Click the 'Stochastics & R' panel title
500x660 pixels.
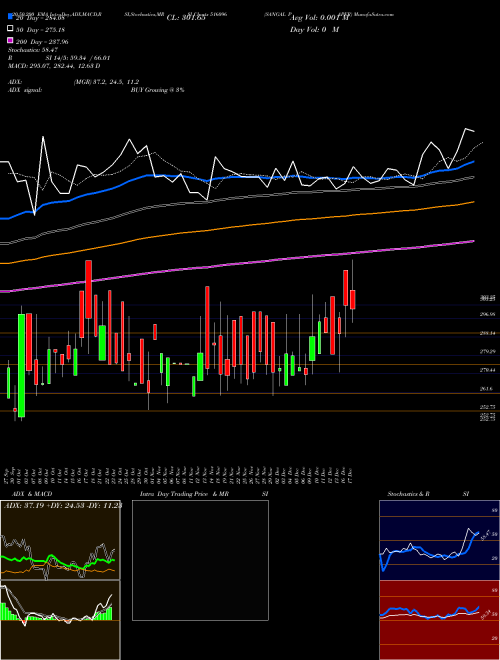click(408, 494)
